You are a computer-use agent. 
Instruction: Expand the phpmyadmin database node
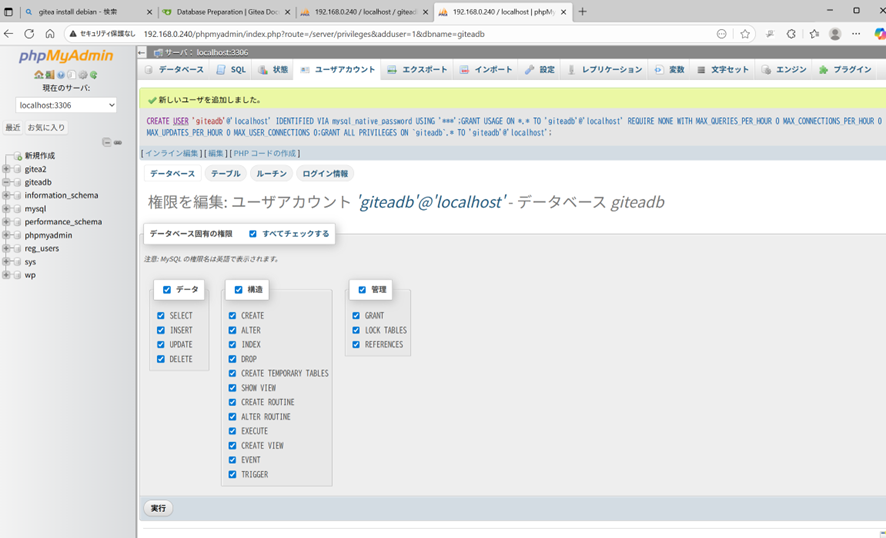point(6,235)
